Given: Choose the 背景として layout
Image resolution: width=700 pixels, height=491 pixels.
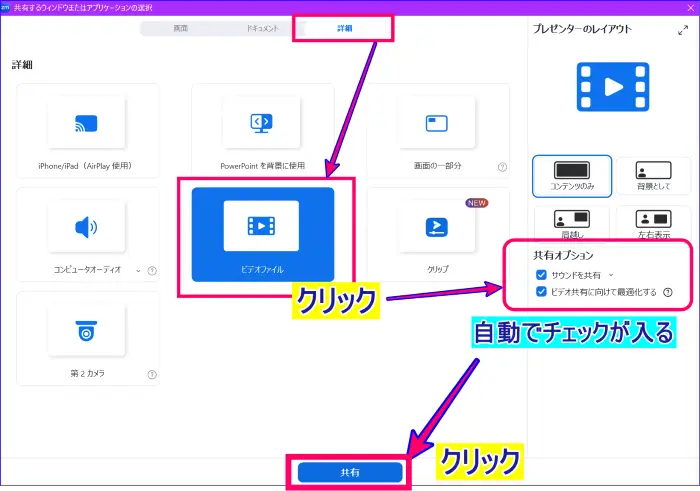Looking at the screenshot, I should click(x=654, y=176).
